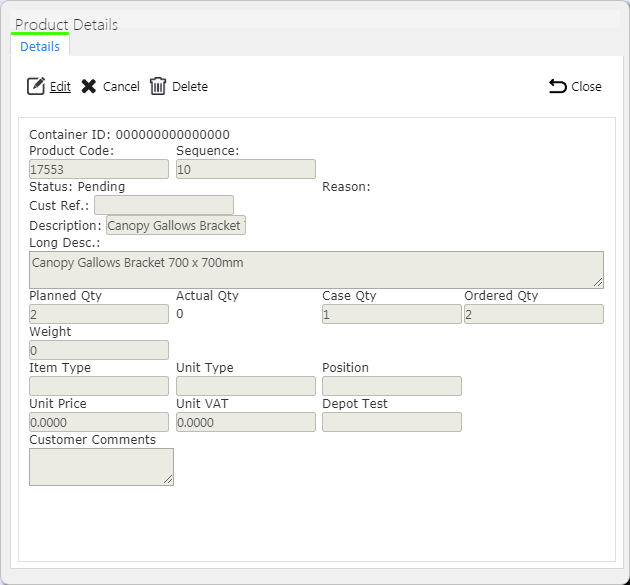This screenshot has height=585, width=630.
Task: Click the Delete trash can icon
Action: coord(158,86)
